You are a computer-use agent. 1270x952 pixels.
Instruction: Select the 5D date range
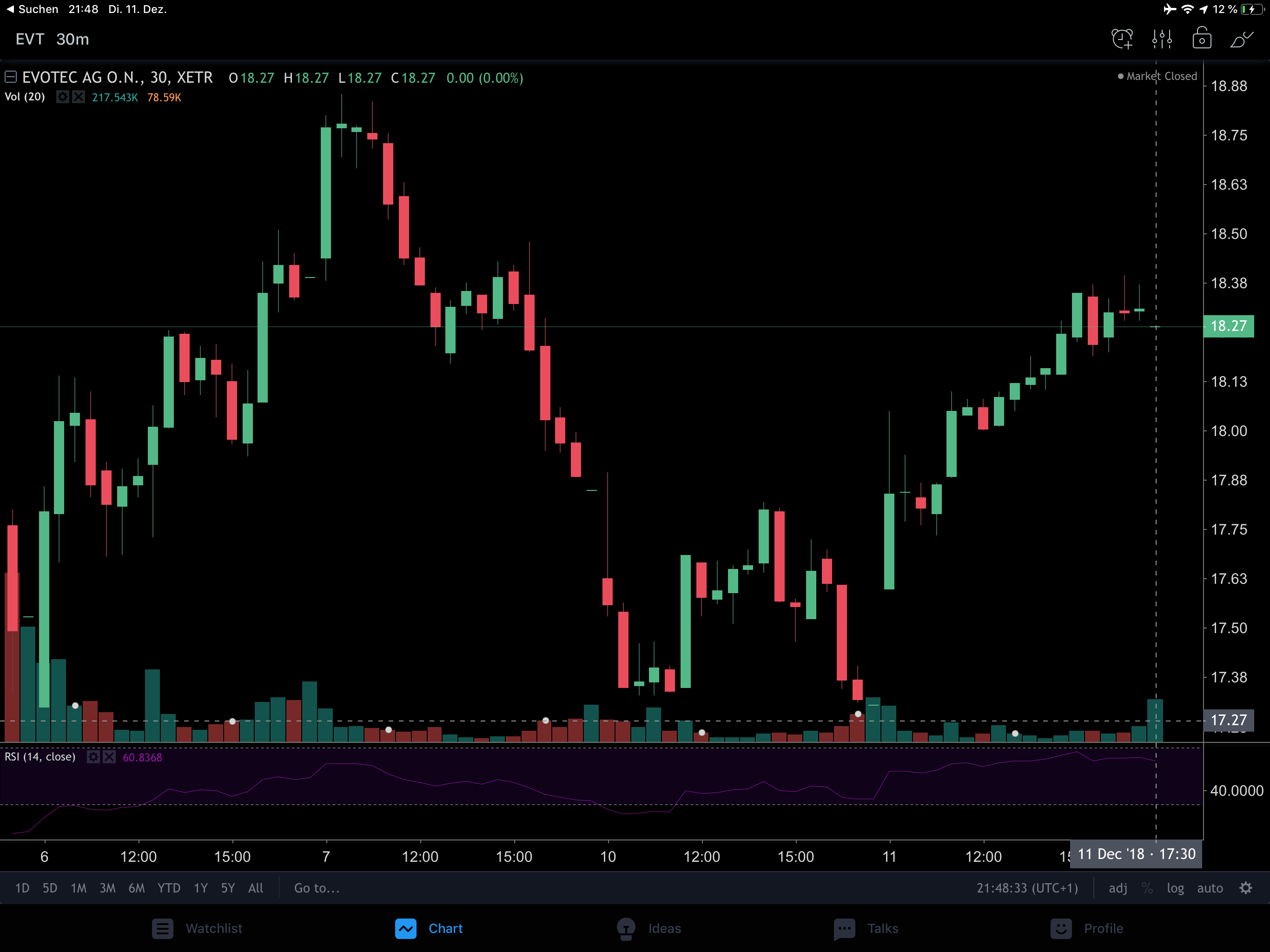click(50, 888)
